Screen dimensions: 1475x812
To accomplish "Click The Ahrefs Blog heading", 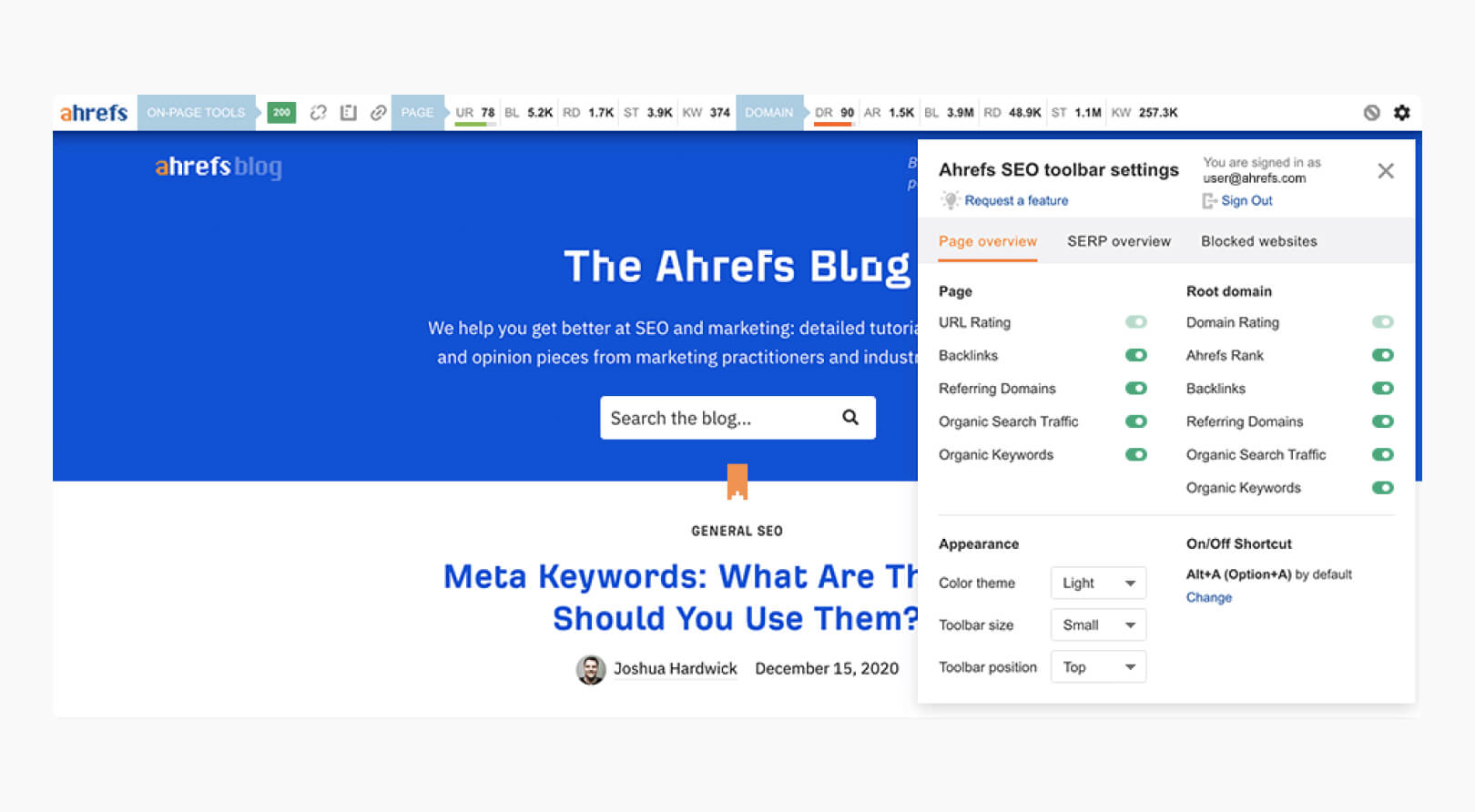I will pos(737,267).
